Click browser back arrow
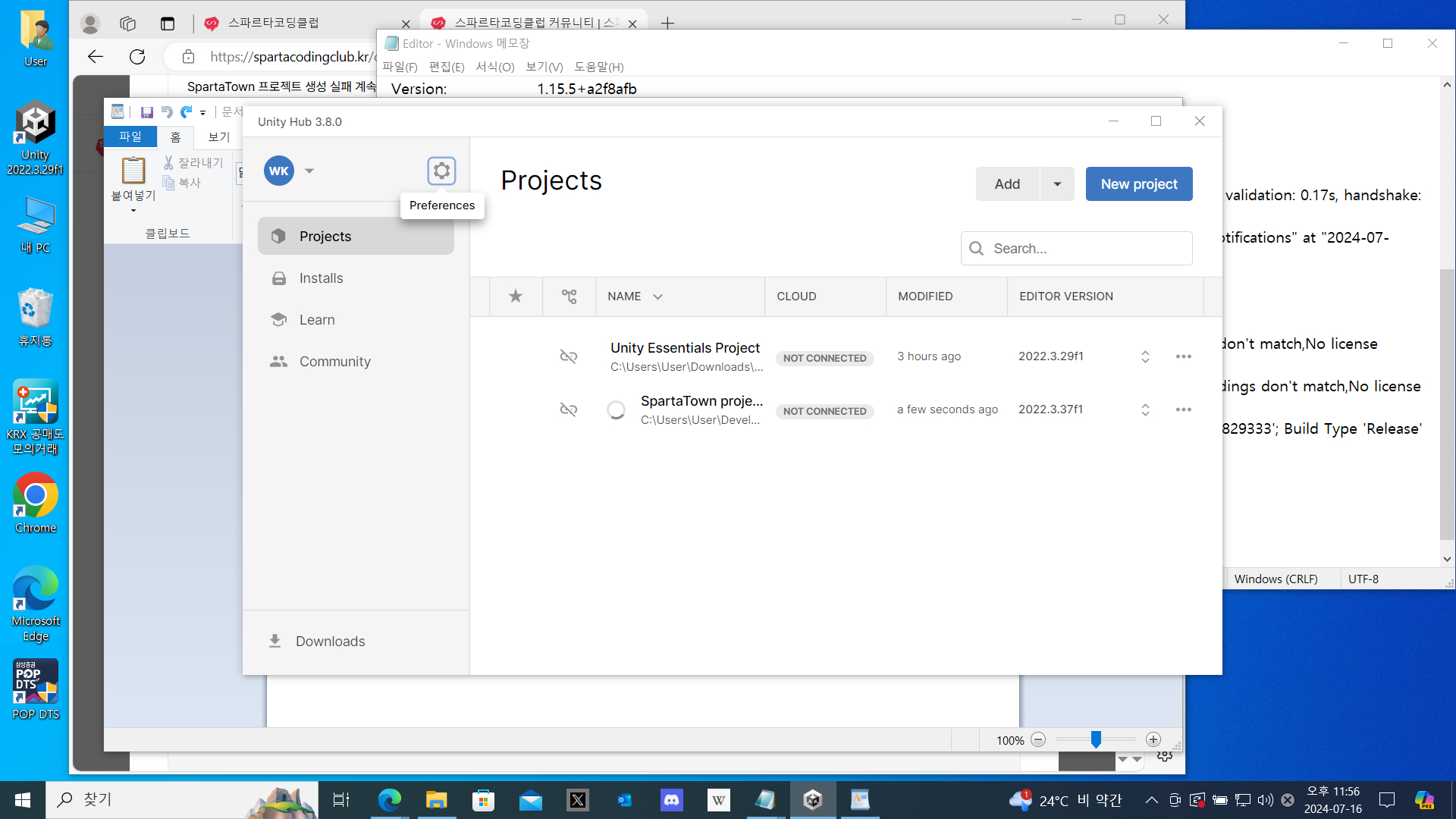 click(96, 57)
